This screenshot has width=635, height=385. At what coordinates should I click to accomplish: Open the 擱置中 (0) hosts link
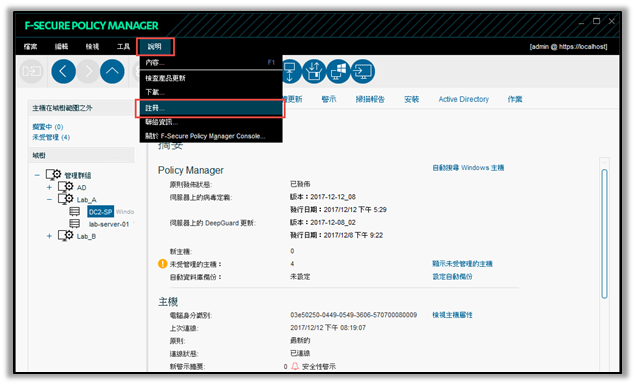pos(48,127)
